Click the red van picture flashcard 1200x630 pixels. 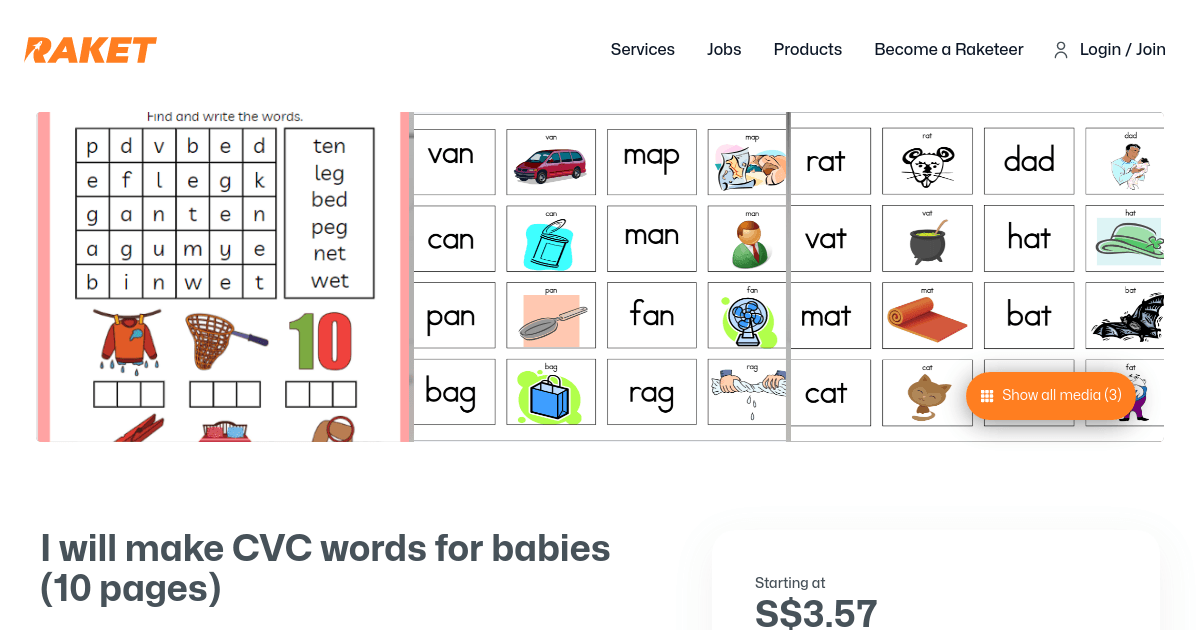click(x=550, y=161)
